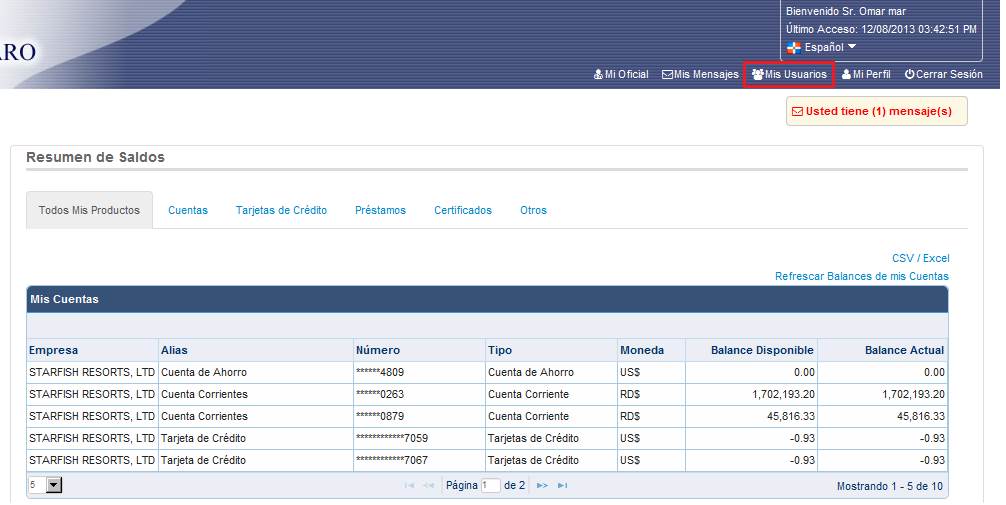
Task: Open the 'Usted tiene (1) mensaje(s)' notification
Action: click(x=877, y=111)
